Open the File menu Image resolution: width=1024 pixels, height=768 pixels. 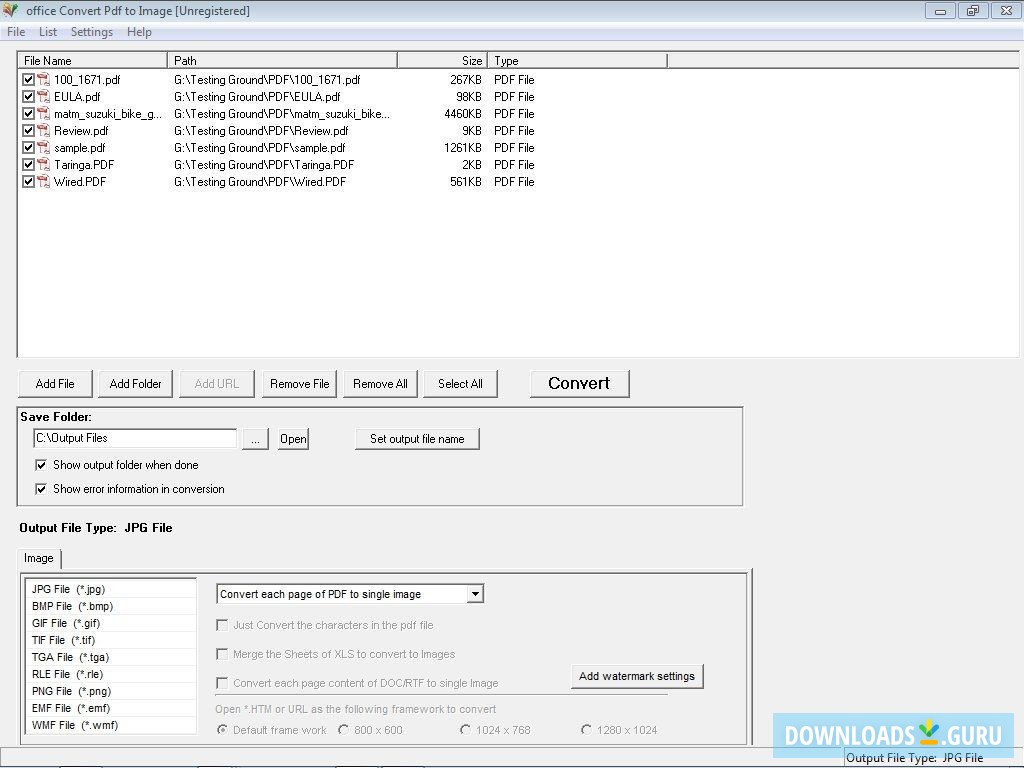click(x=16, y=32)
